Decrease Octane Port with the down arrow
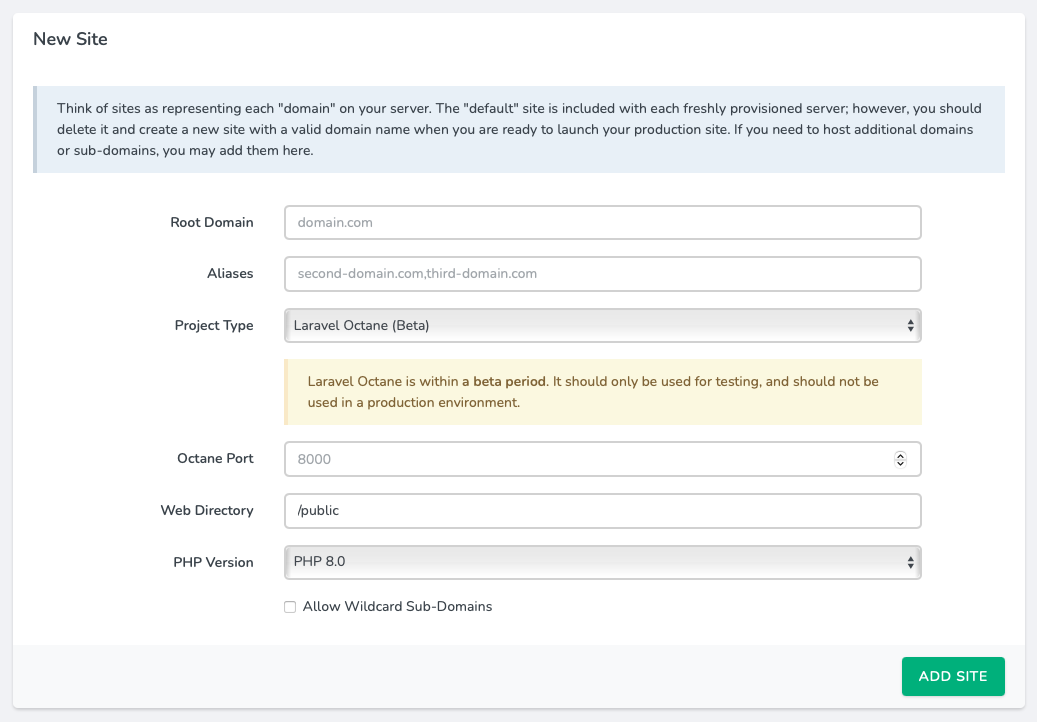This screenshot has width=1037, height=722. click(900, 464)
